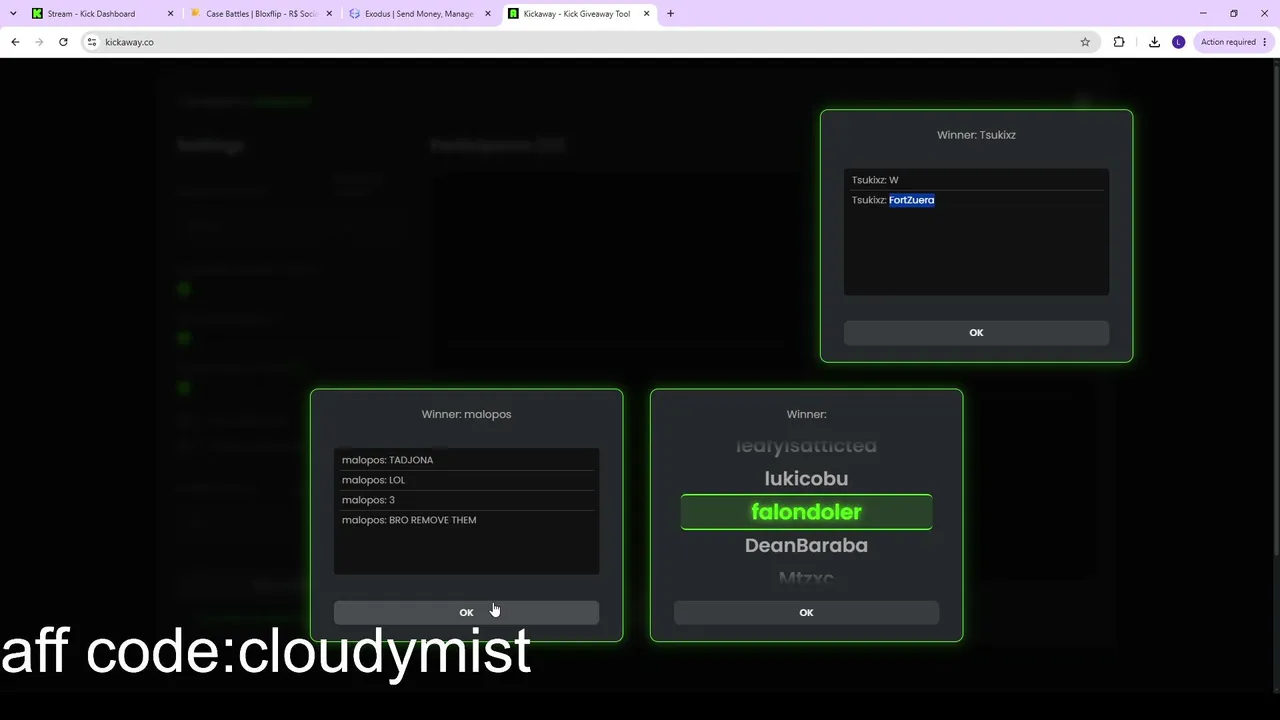Close the Exodus tab
1280x720 pixels.
point(488,14)
